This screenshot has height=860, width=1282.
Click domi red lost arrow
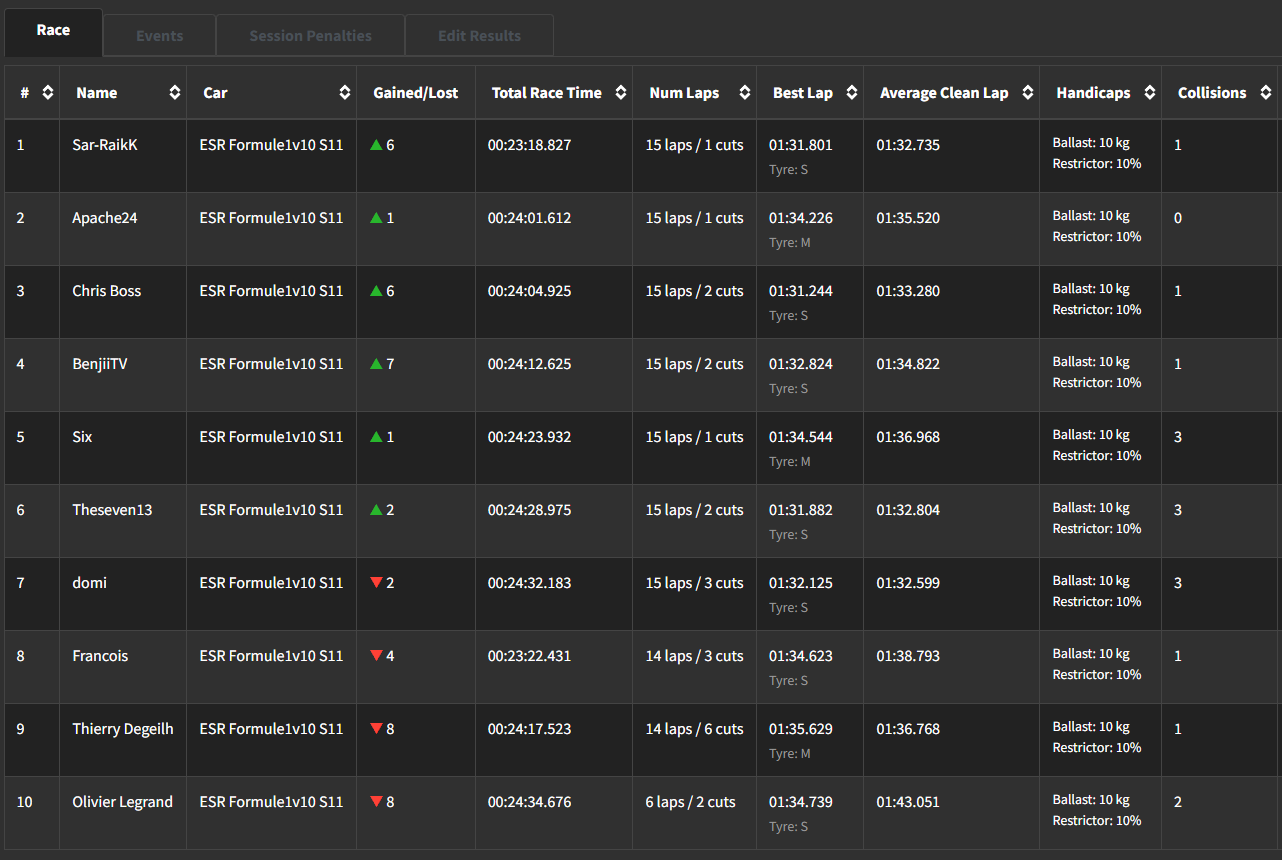click(376, 583)
